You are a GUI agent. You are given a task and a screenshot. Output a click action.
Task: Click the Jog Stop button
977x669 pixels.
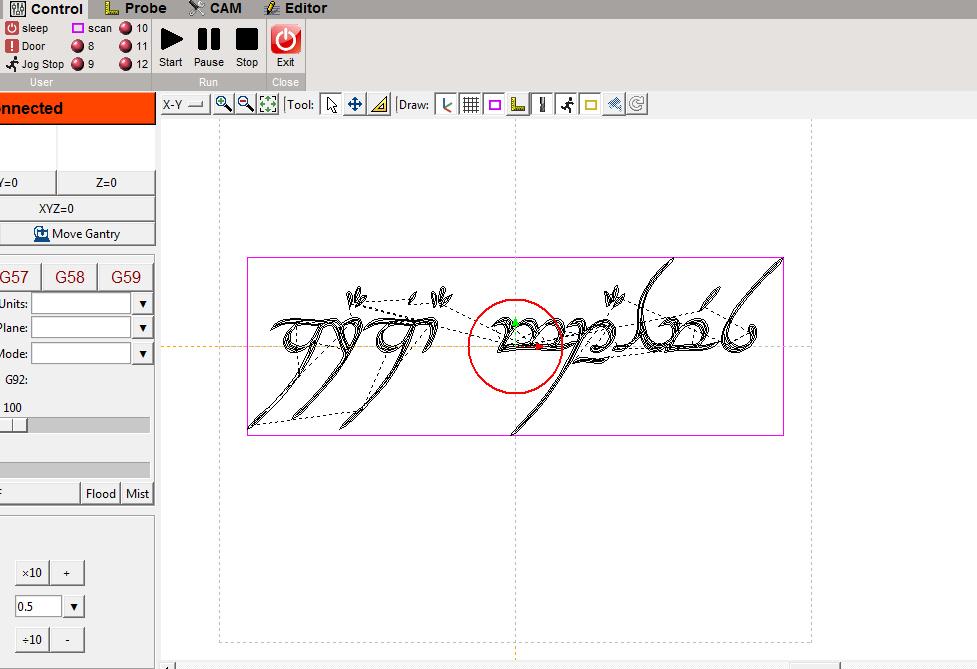(35, 64)
